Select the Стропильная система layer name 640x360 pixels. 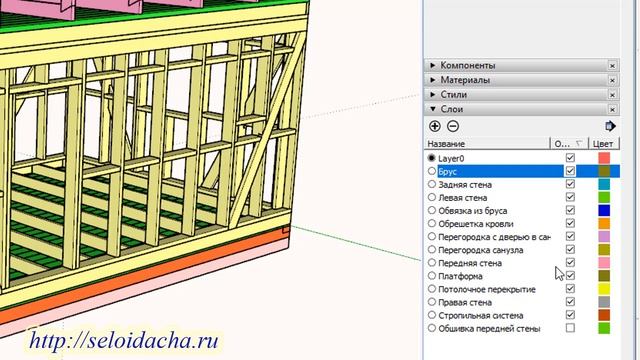coord(480,315)
